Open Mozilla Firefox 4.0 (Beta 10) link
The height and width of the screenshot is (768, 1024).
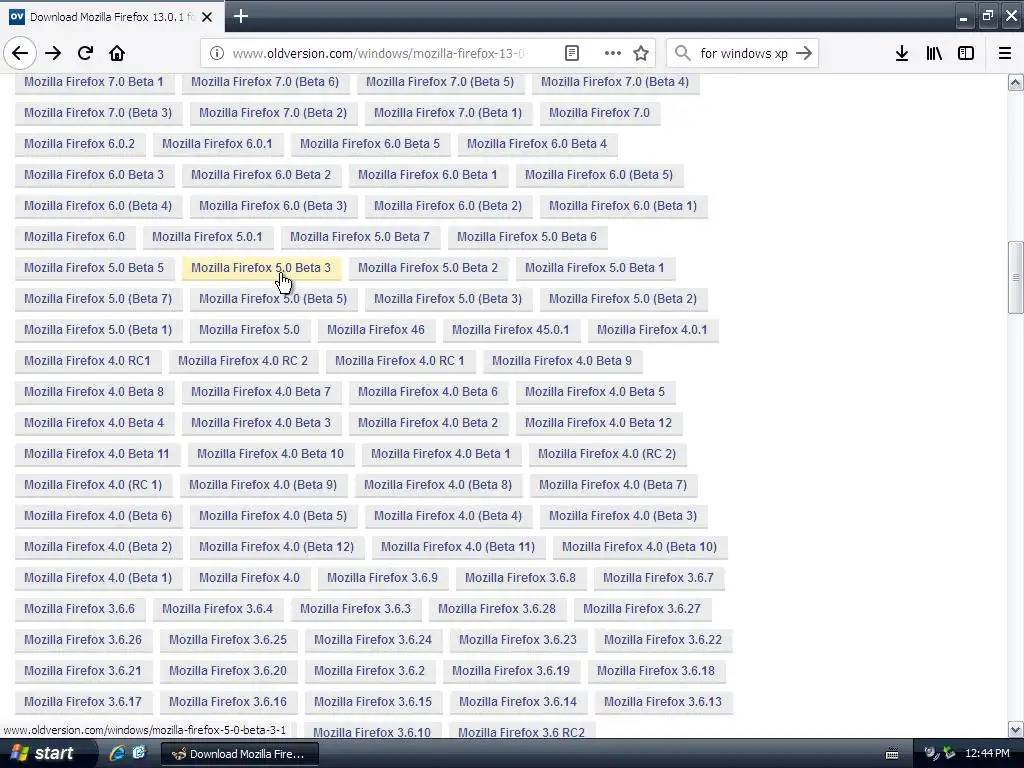(639, 547)
